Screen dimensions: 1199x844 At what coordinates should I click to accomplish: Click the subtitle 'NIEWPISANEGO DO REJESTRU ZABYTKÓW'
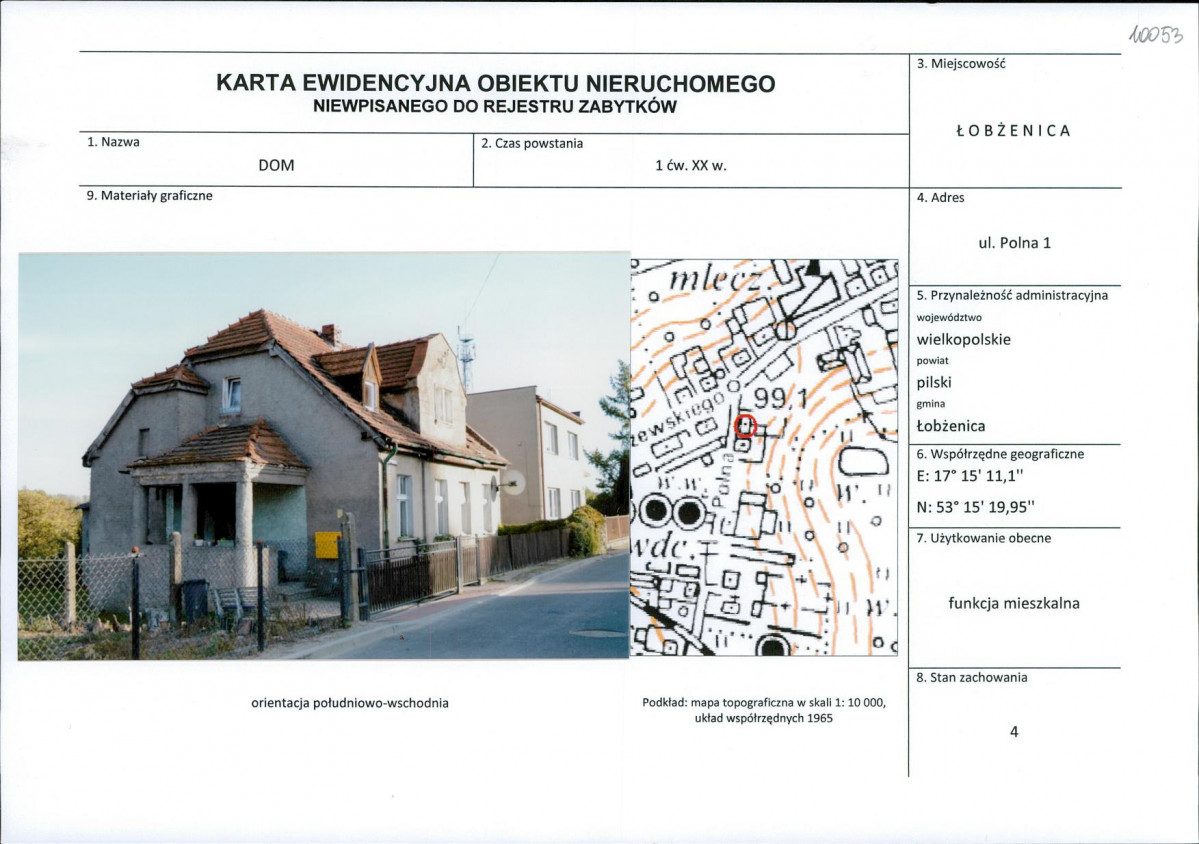(495, 107)
